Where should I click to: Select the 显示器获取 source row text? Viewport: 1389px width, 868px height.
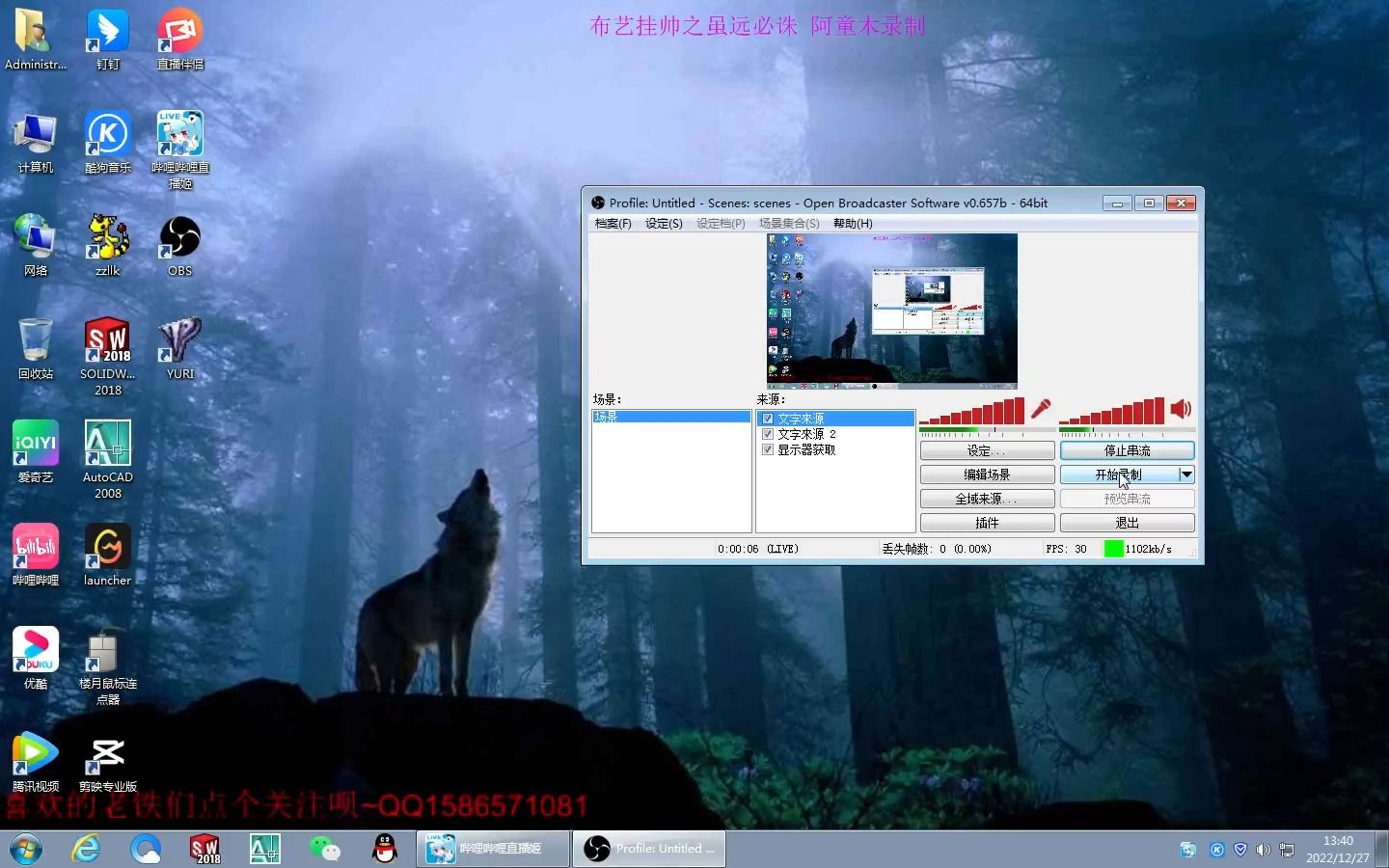pos(806,449)
